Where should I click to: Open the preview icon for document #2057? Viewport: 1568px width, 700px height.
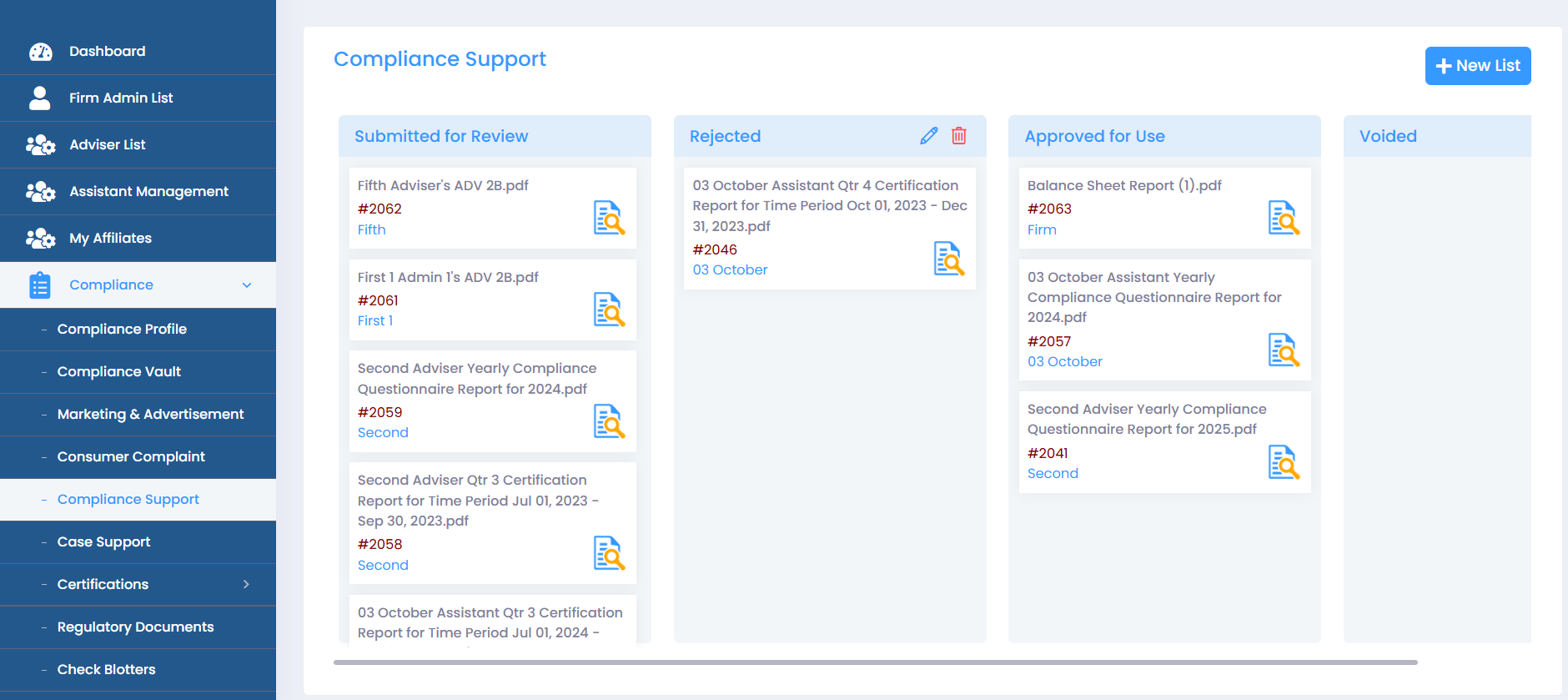pyautogui.click(x=1284, y=350)
